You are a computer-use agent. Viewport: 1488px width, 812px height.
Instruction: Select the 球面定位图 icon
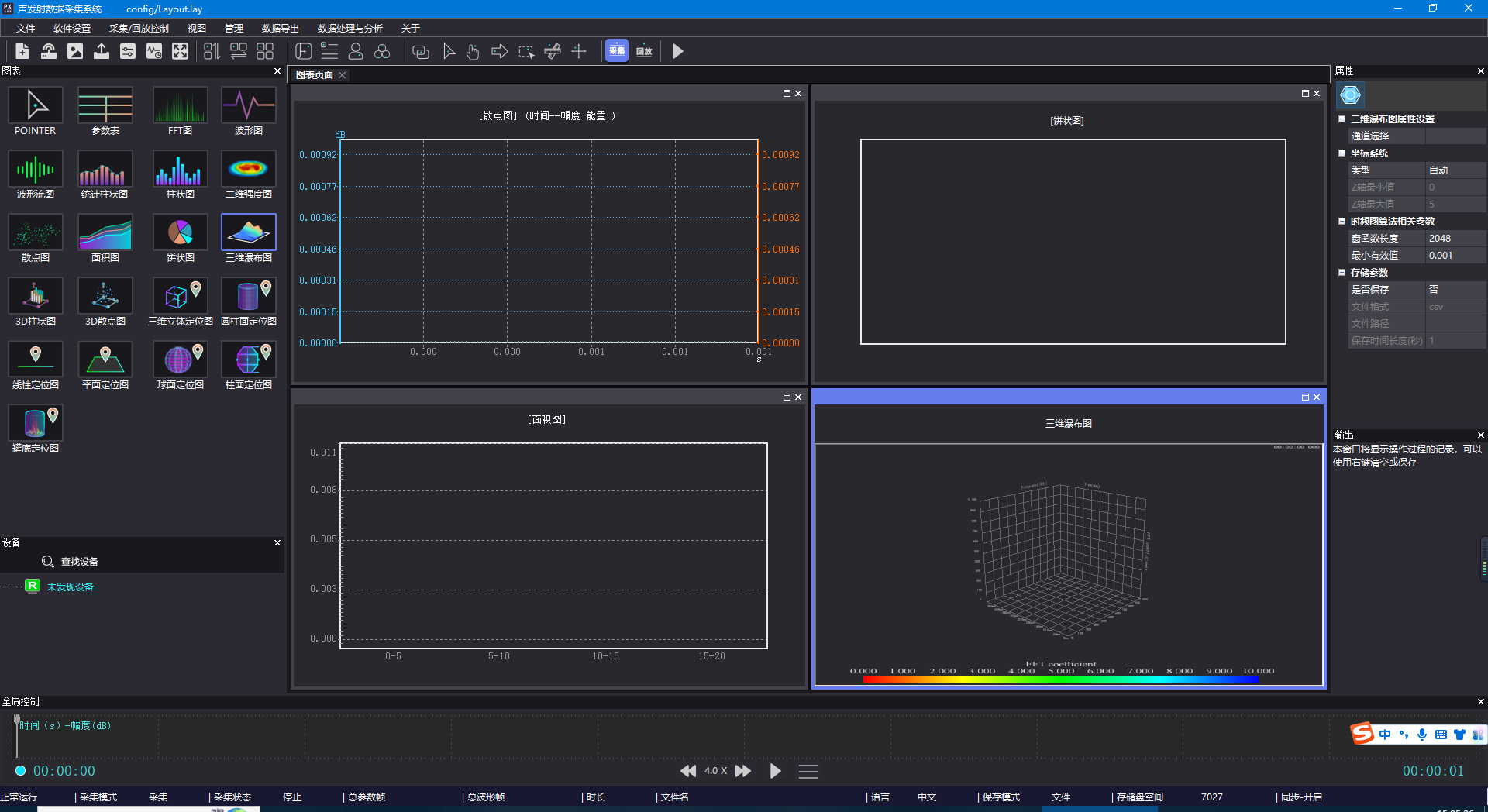coord(180,360)
